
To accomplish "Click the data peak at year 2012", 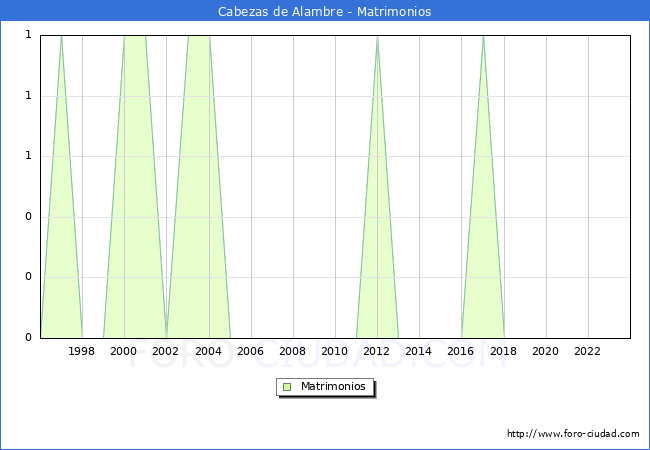I will [x=377, y=37].
